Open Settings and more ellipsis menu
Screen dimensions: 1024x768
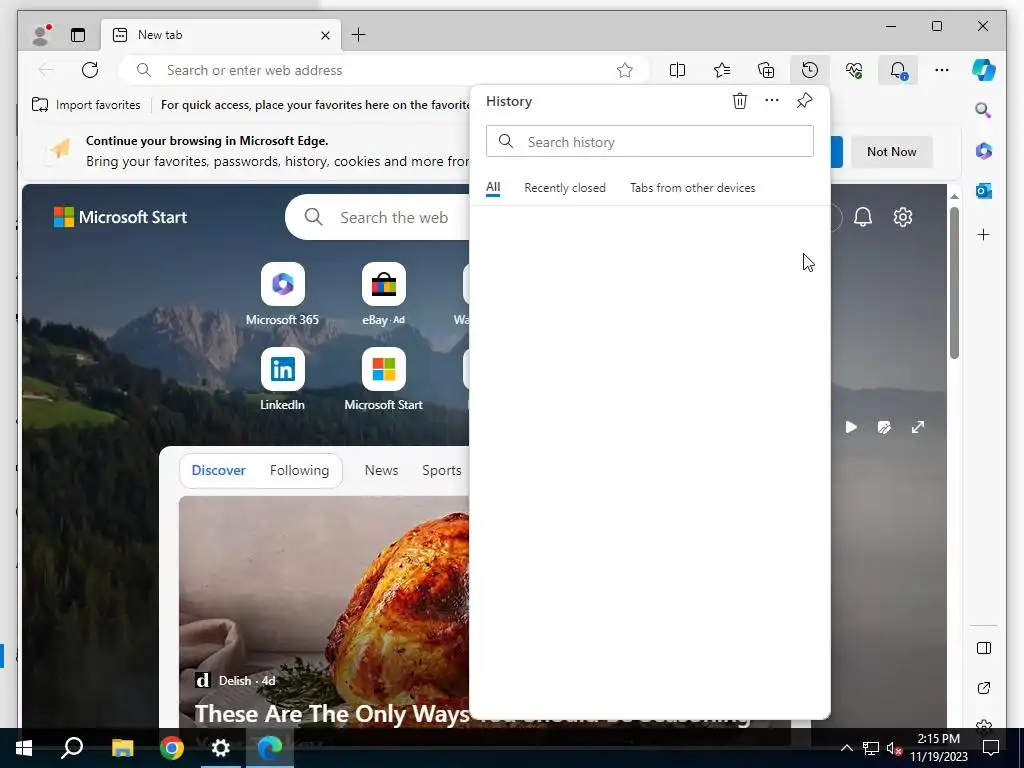(942, 70)
